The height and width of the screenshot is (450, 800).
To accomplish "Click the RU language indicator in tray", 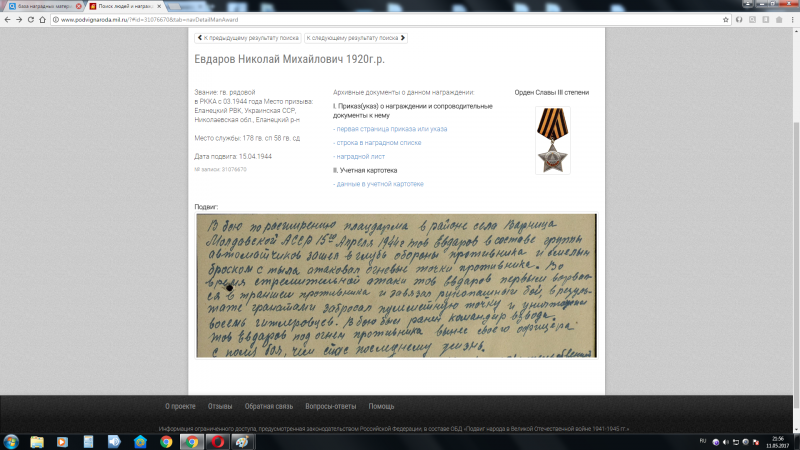I will coord(703,441).
